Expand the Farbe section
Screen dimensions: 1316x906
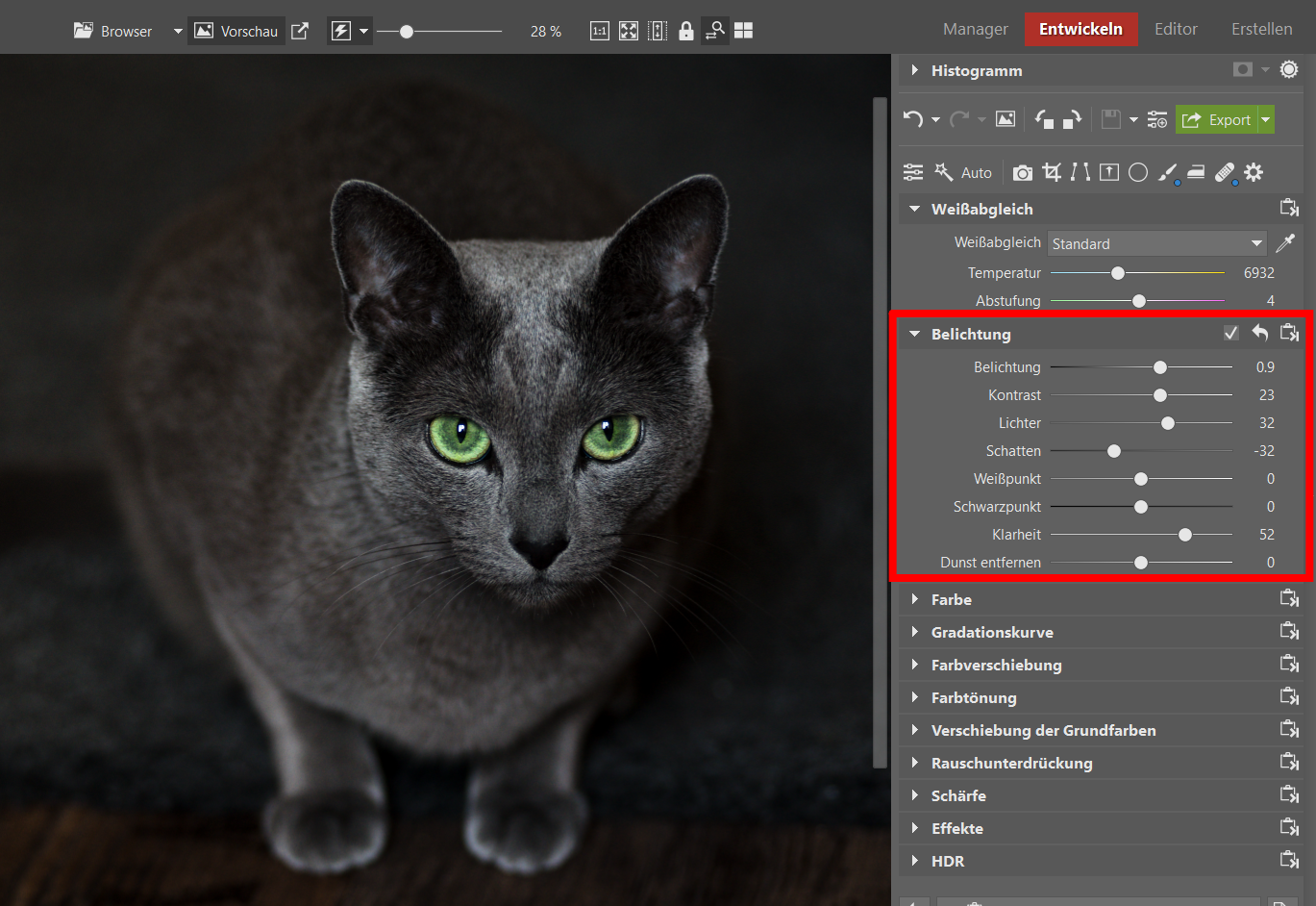(x=952, y=599)
